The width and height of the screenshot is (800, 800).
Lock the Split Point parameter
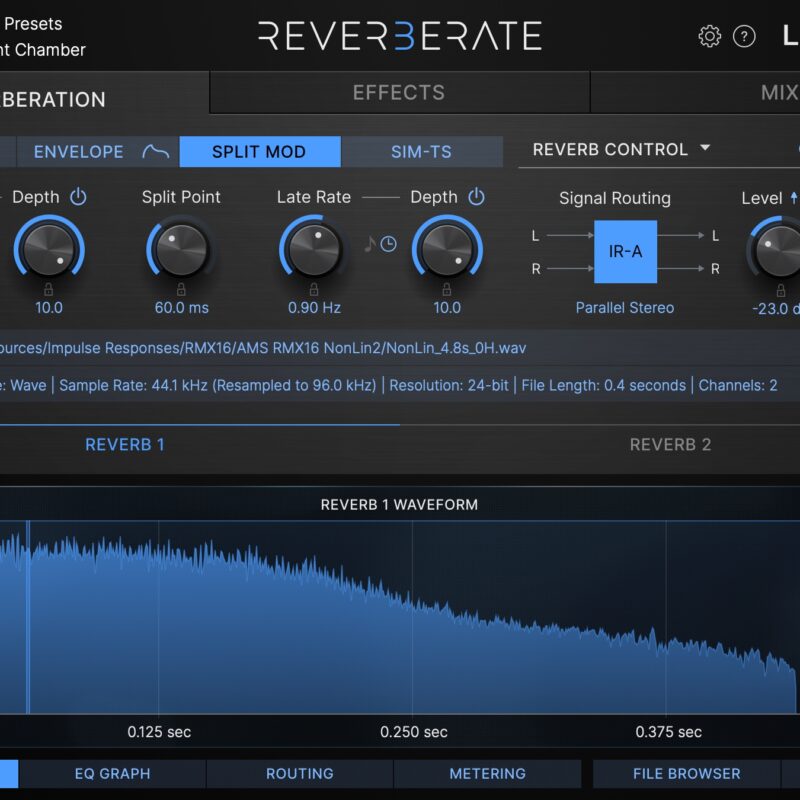(181, 289)
